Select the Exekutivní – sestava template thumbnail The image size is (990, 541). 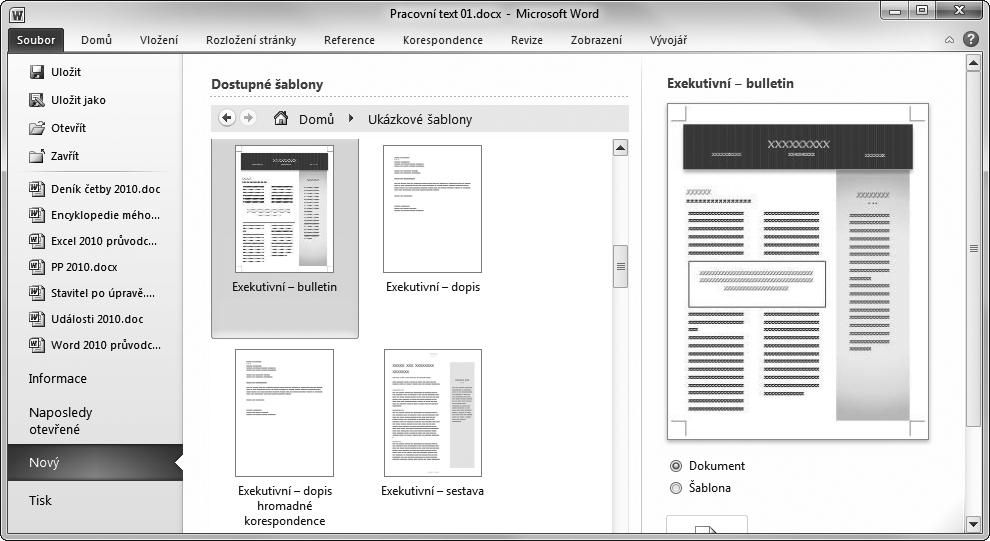[x=432, y=413]
